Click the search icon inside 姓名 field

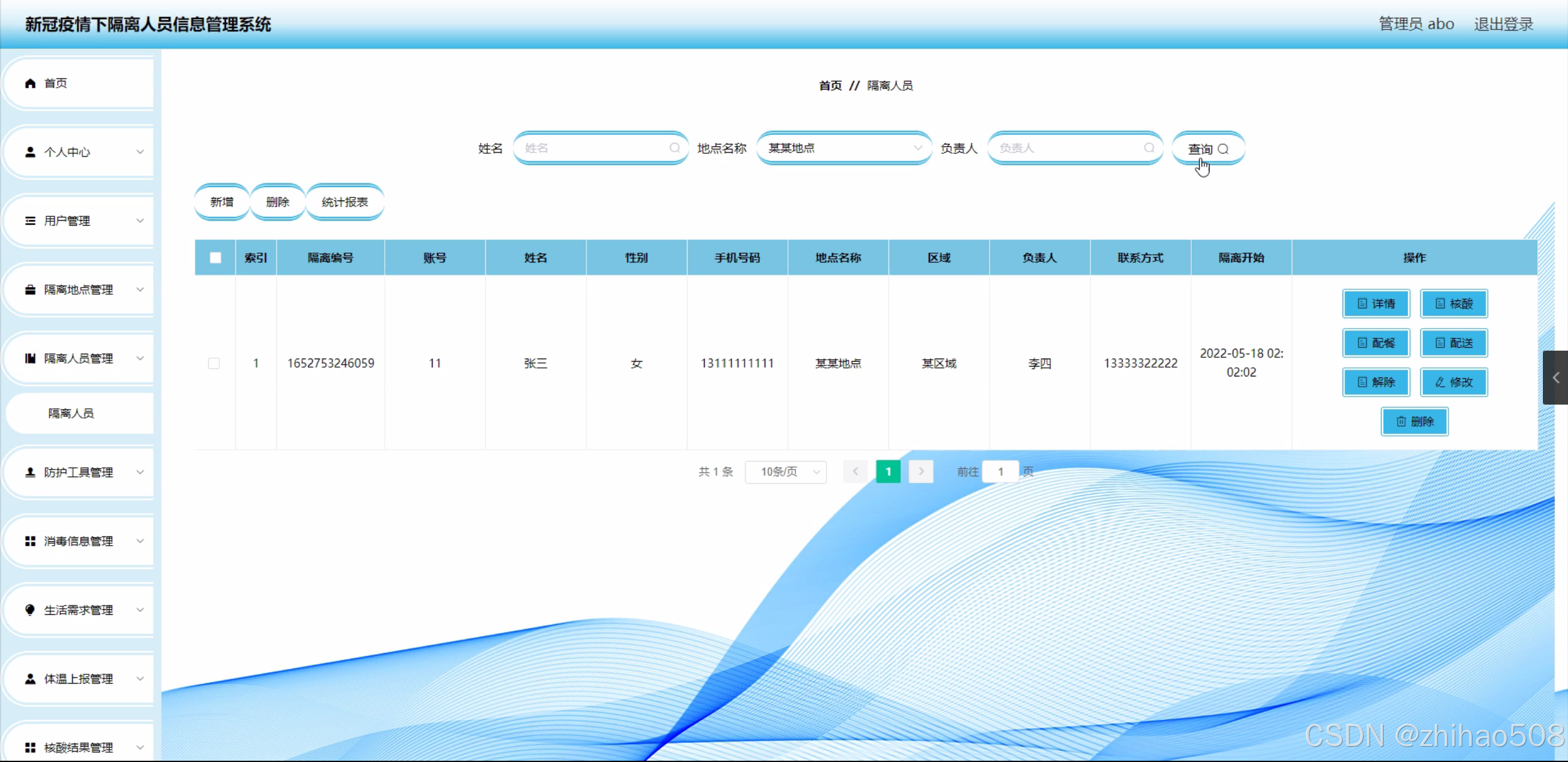[x=674, y=148]
